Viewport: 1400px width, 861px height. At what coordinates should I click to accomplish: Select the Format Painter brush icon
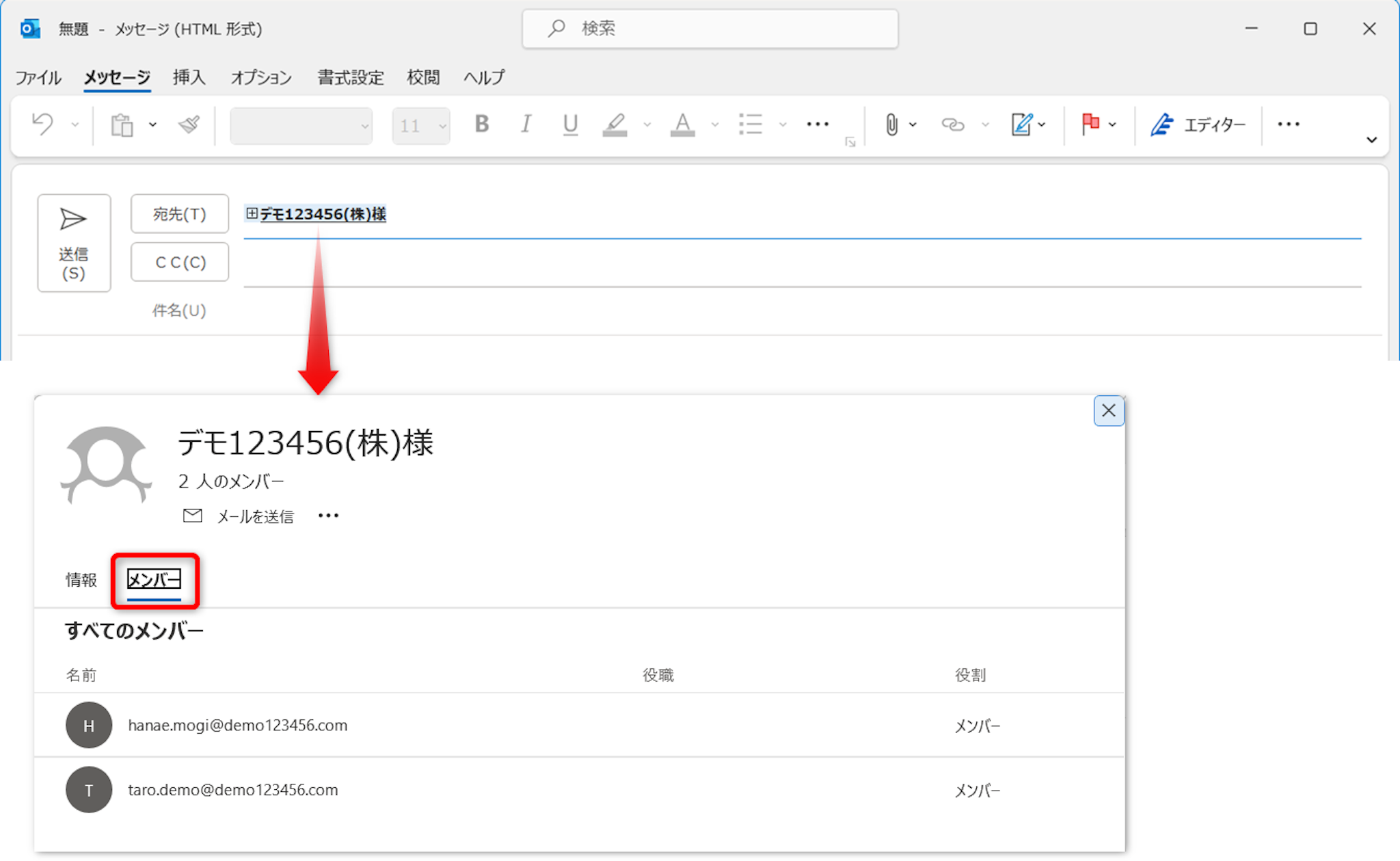189,124
